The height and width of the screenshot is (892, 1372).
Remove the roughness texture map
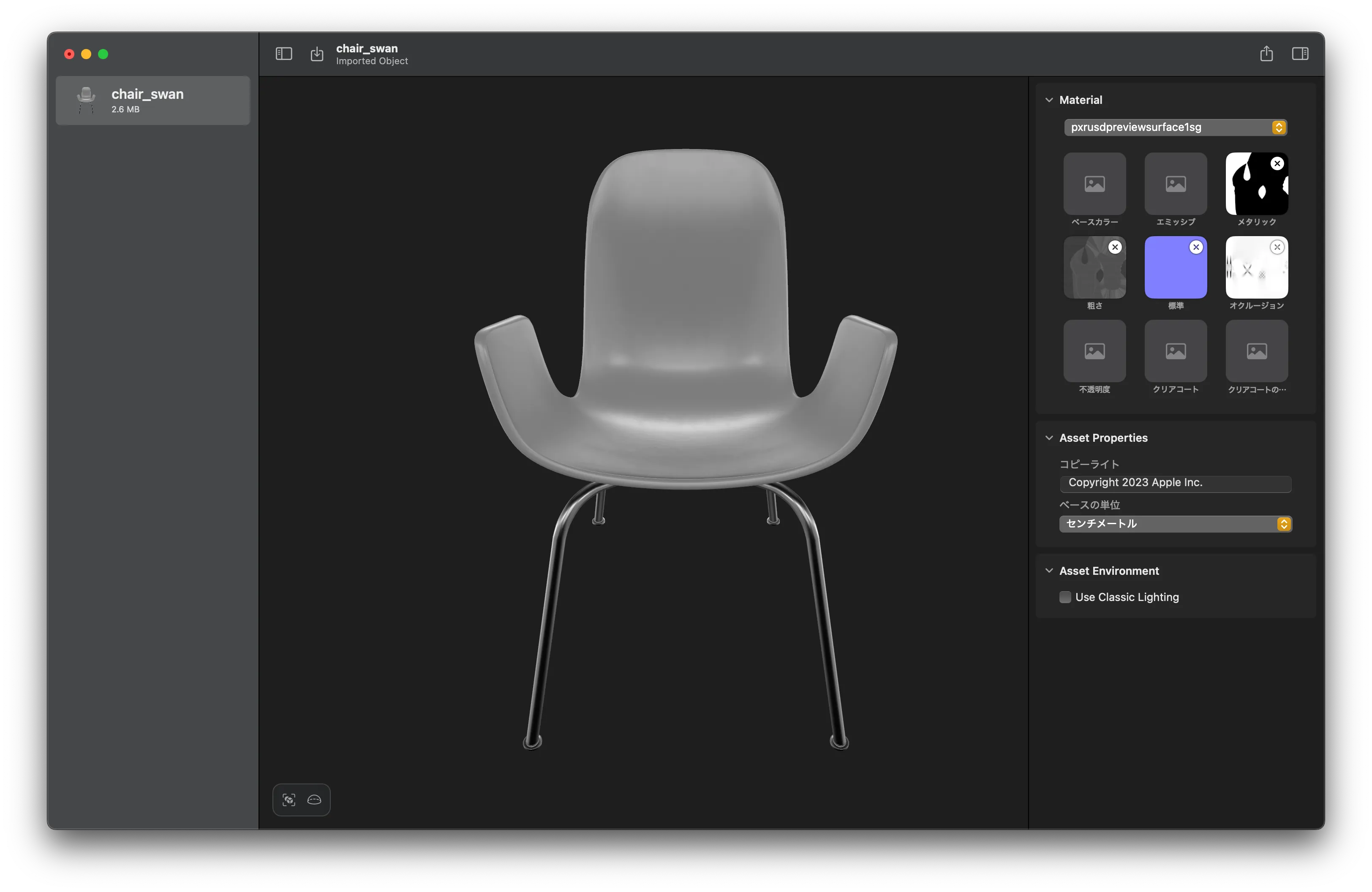click(x=1115, y=247)
